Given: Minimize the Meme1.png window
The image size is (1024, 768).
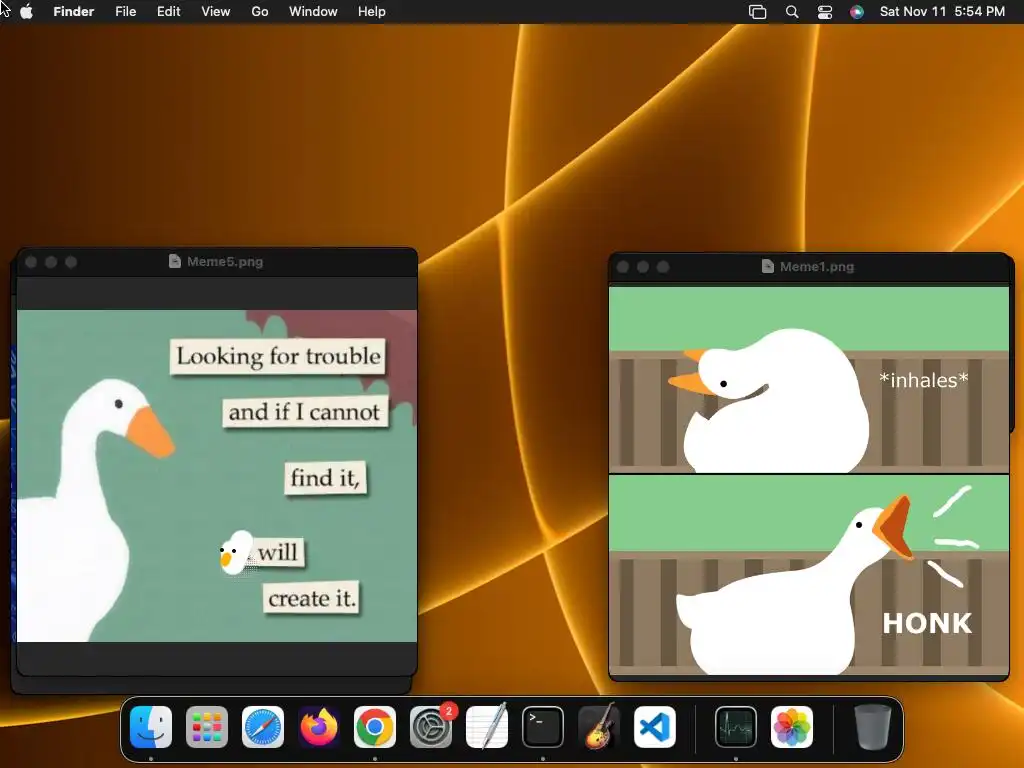Looking at the screenshot, I should [x=643, y=267].
